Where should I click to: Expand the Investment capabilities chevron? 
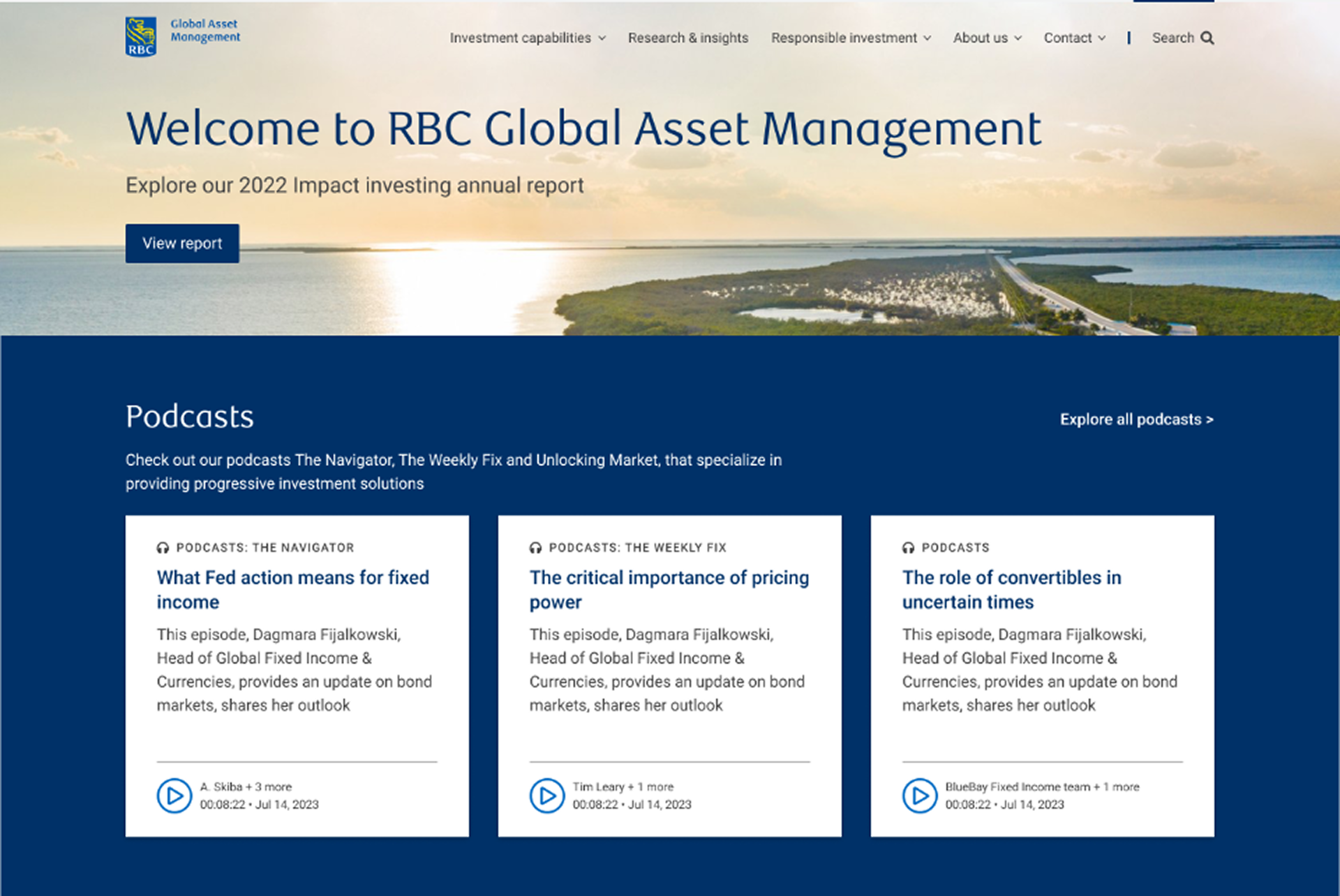click(602, 38)
